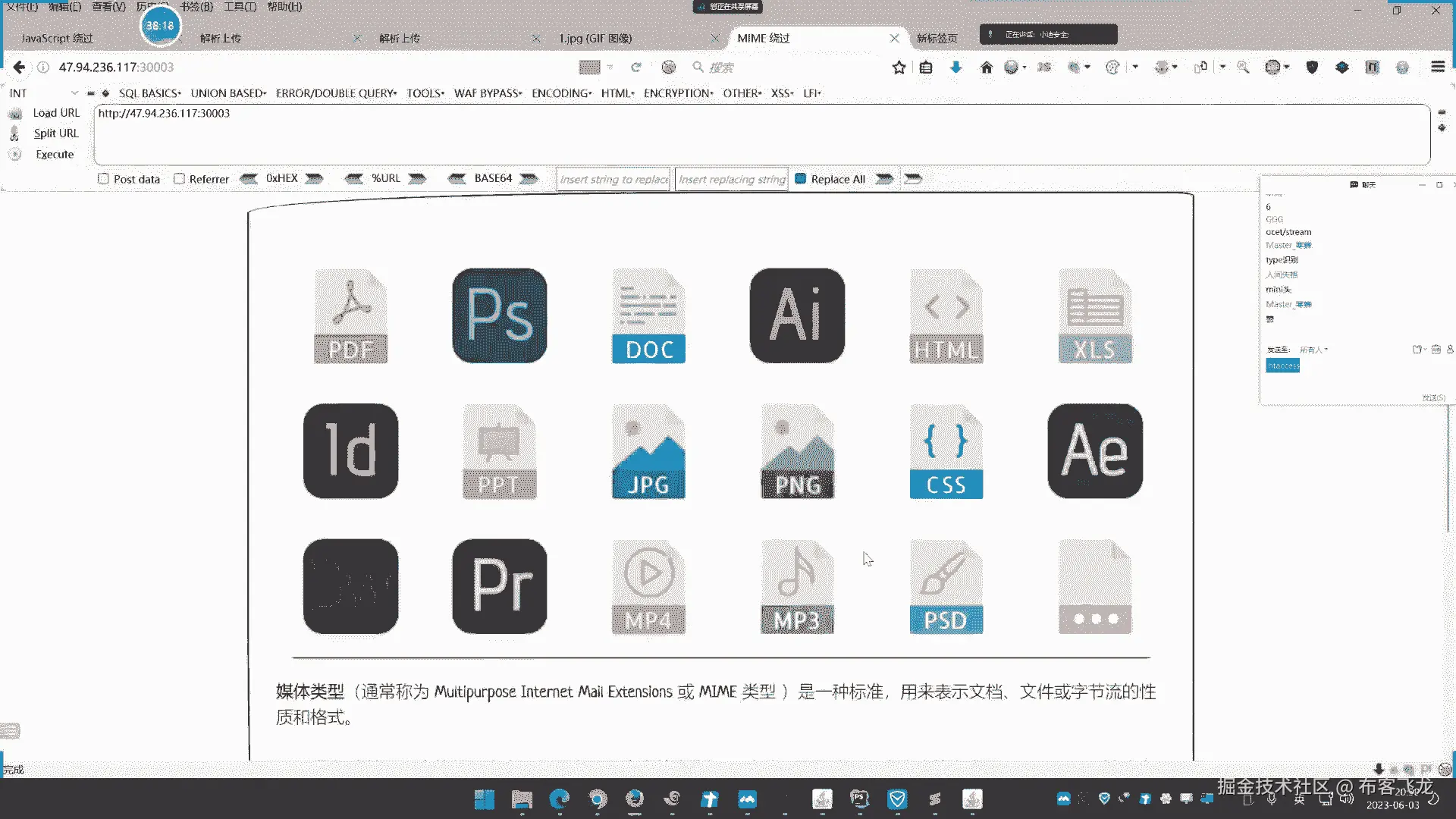Open the hamburger menu icon
The image size is (1456, 819).
(x=1437, y=67)
